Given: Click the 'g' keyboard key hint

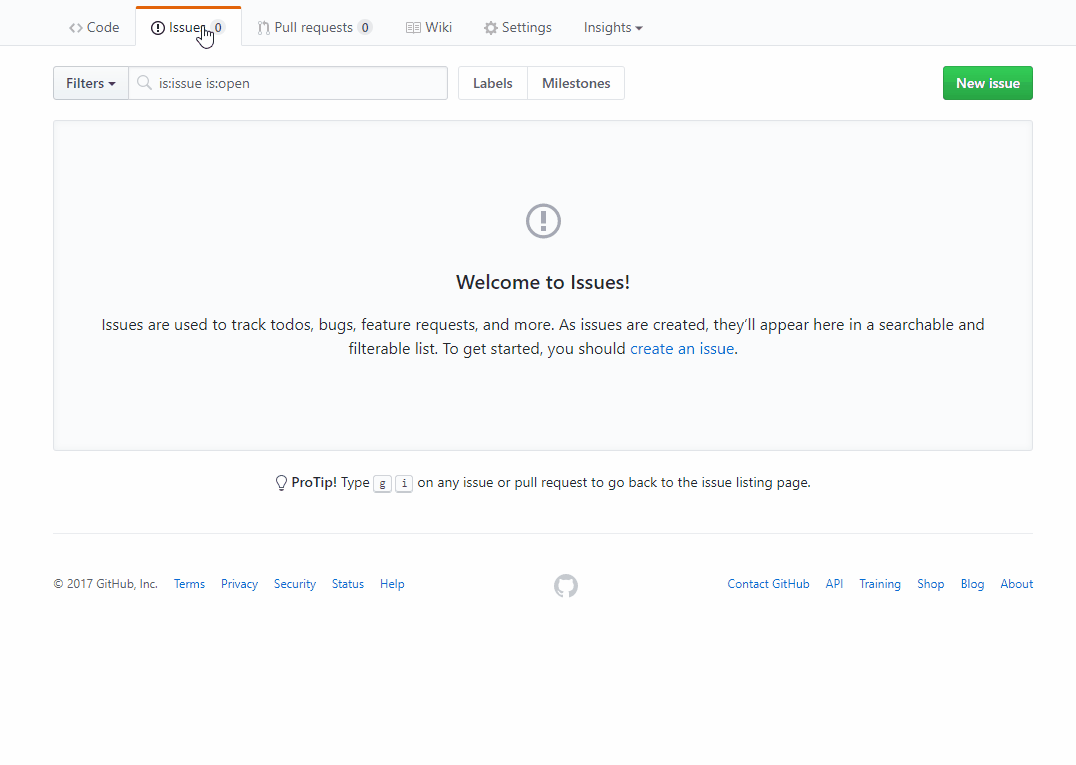Looking at the screenshot, I should (383, 484).
